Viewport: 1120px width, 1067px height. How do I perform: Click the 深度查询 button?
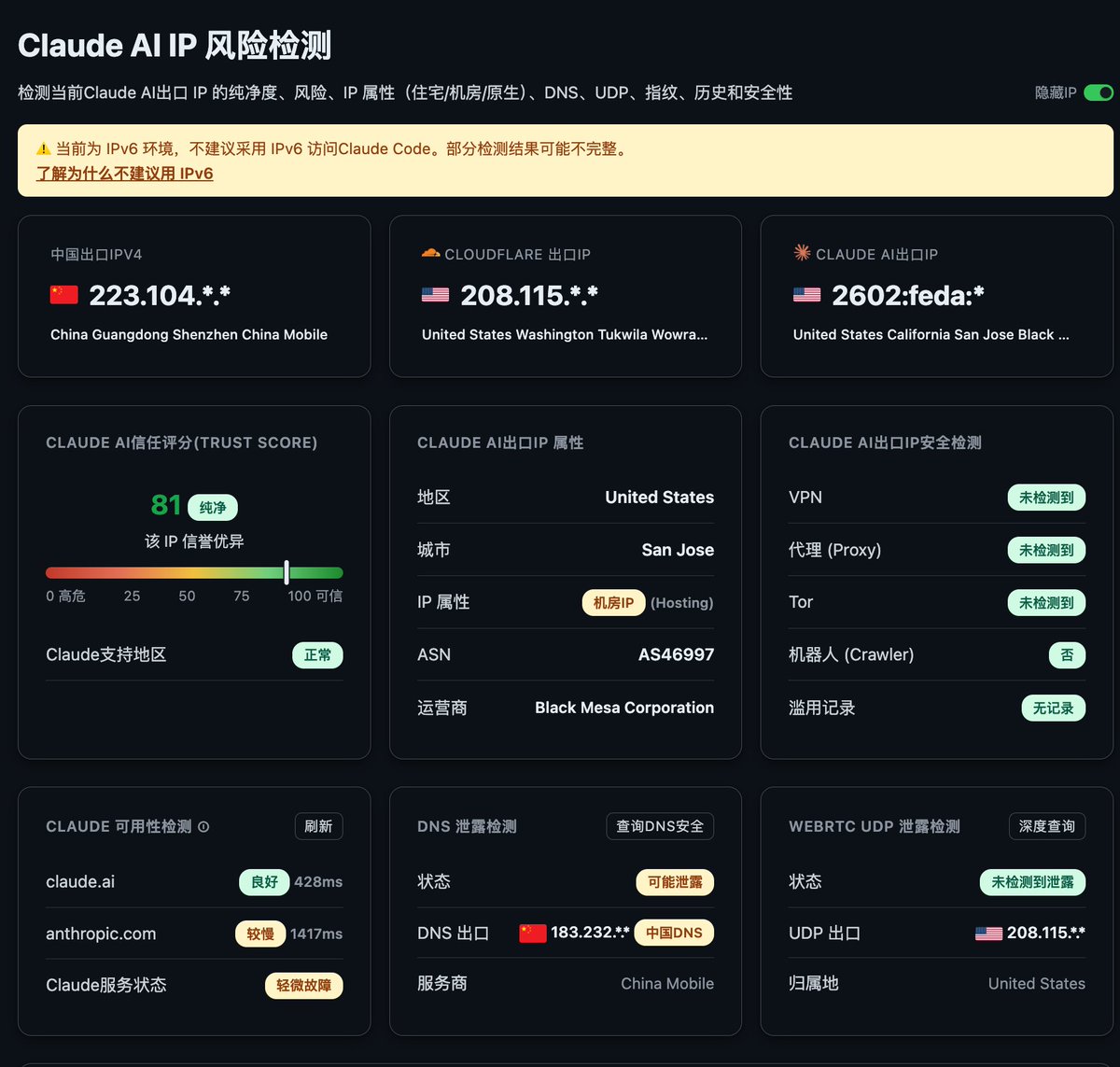pos(1047,826)
